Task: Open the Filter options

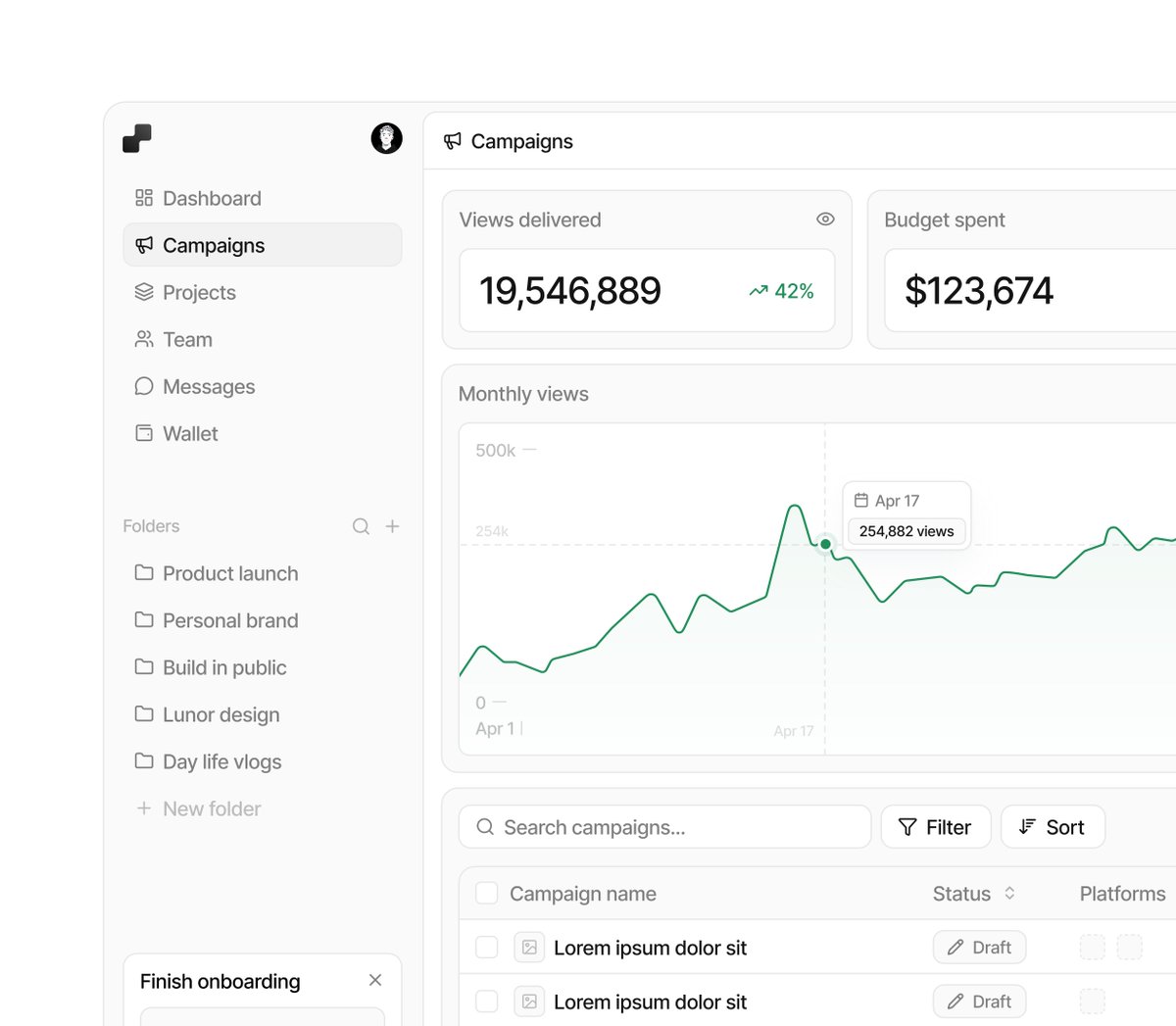Action: click(x=936, y=827)
